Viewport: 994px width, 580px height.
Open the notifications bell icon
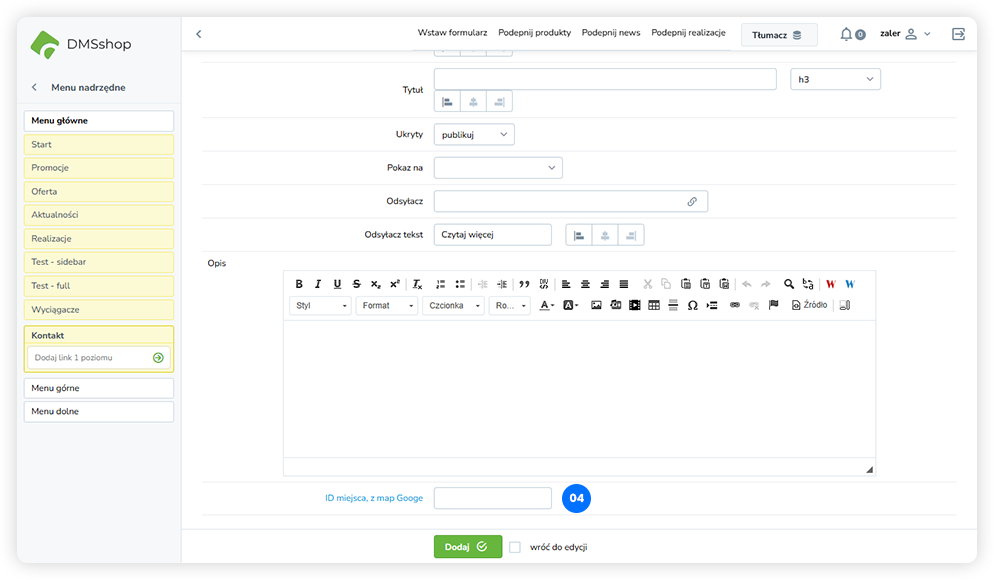point(846,34)
